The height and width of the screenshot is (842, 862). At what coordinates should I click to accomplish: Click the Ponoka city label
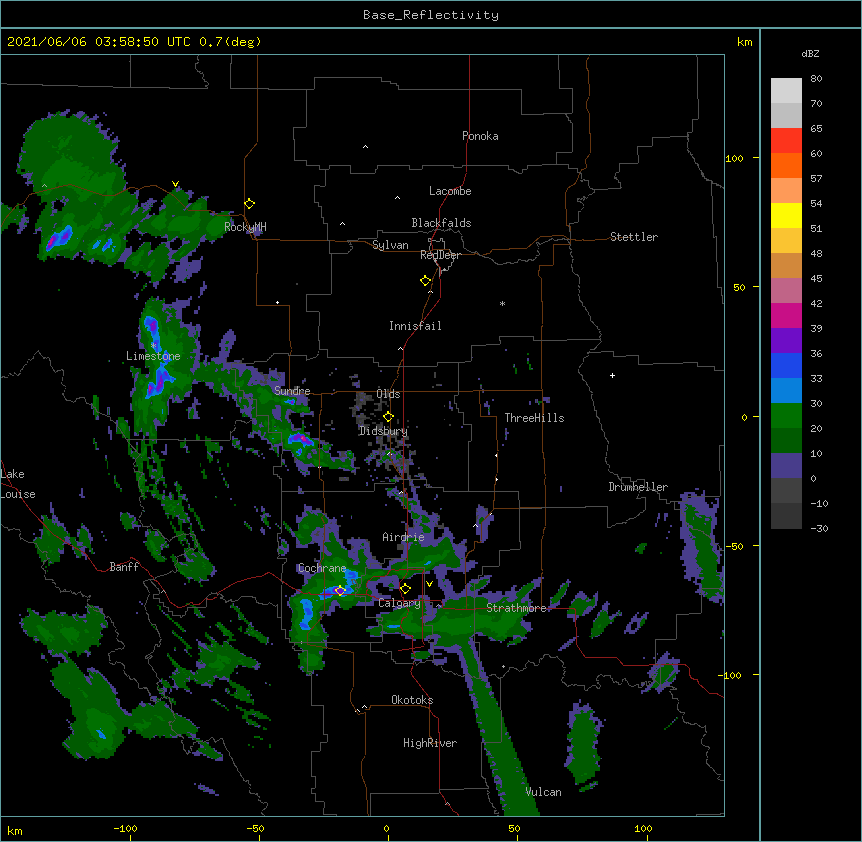point(480,136)
